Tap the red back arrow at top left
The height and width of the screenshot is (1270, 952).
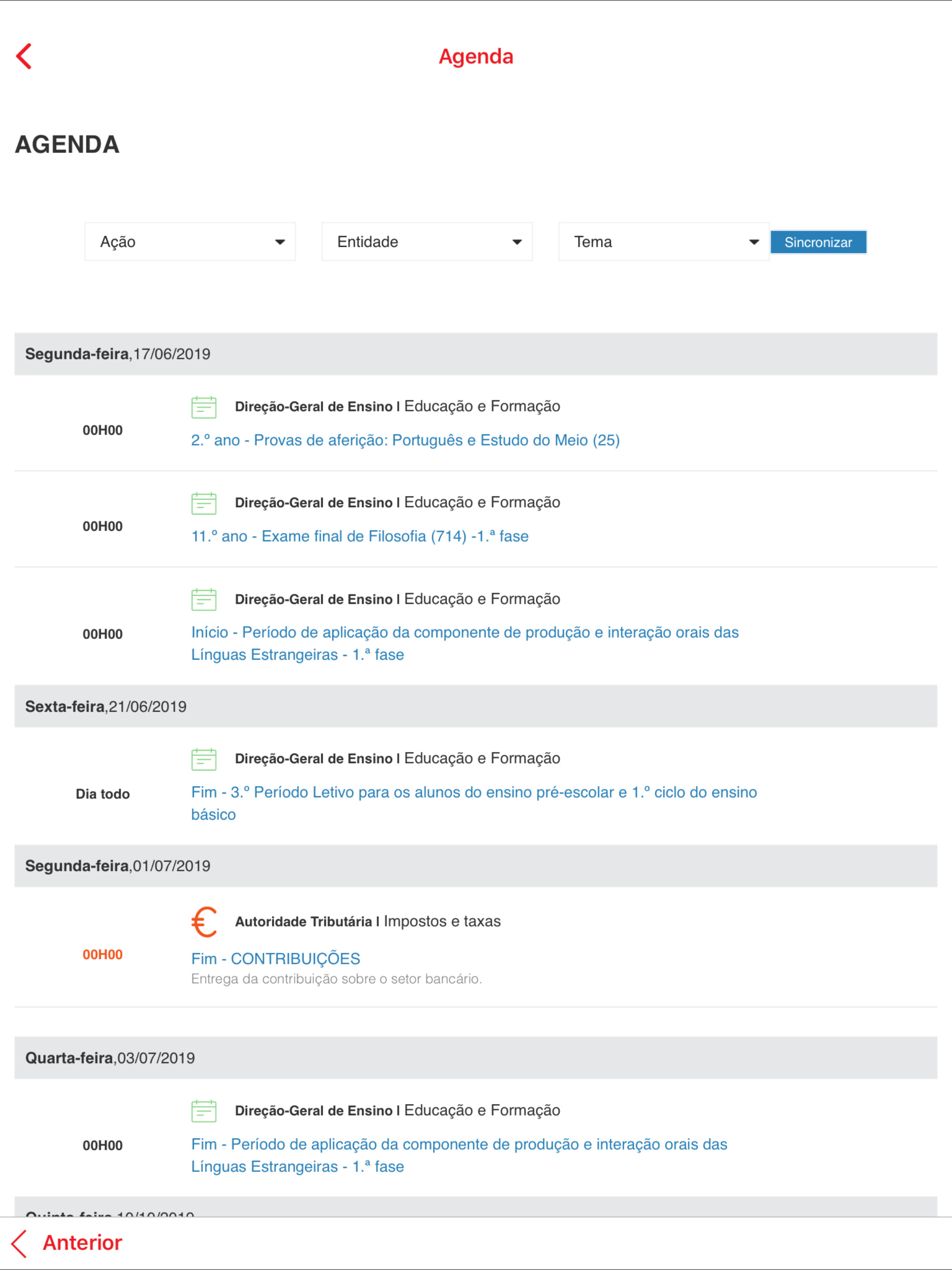pos(24,56)
